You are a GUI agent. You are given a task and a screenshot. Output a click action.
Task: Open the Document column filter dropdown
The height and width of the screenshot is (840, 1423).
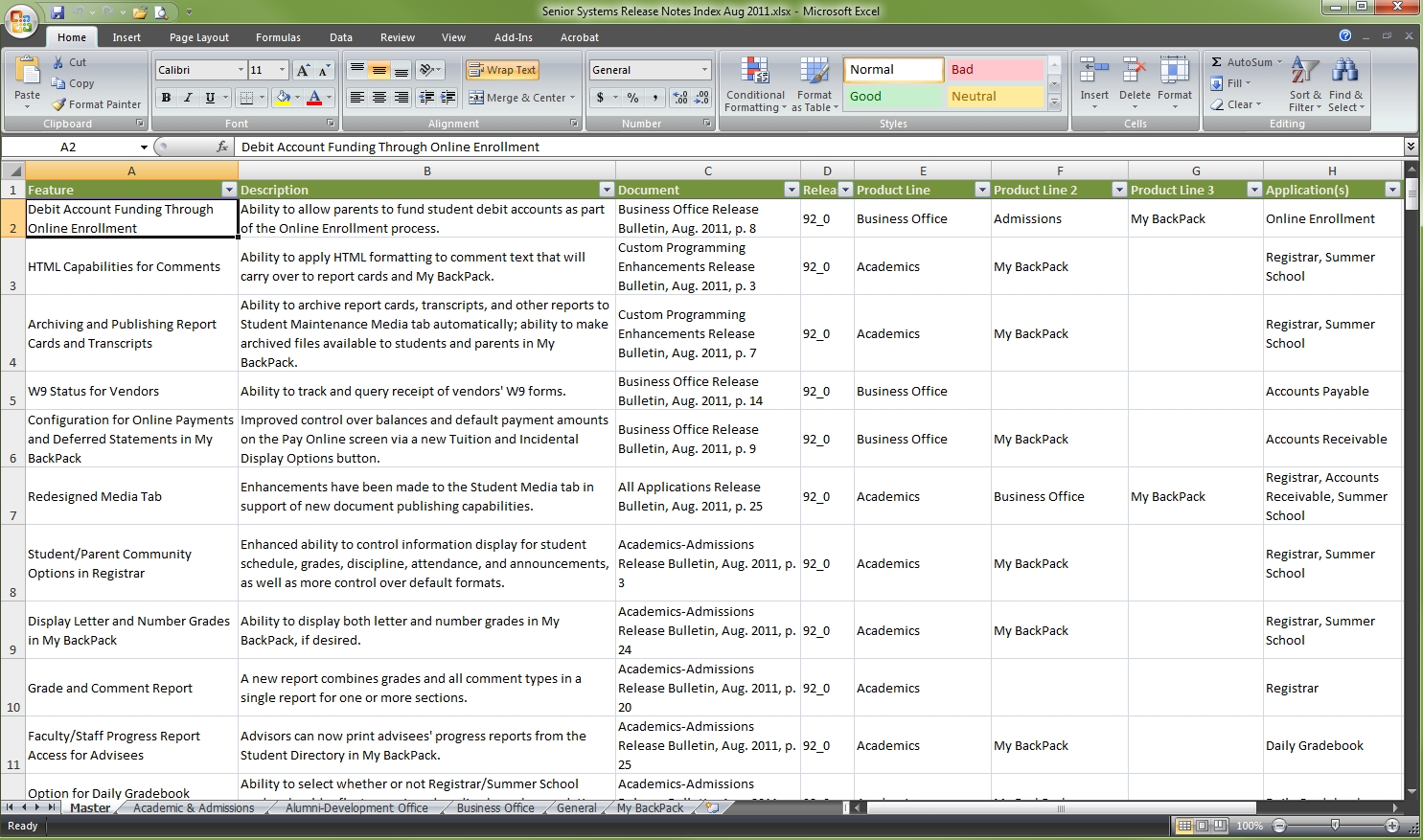pos(792,190)
